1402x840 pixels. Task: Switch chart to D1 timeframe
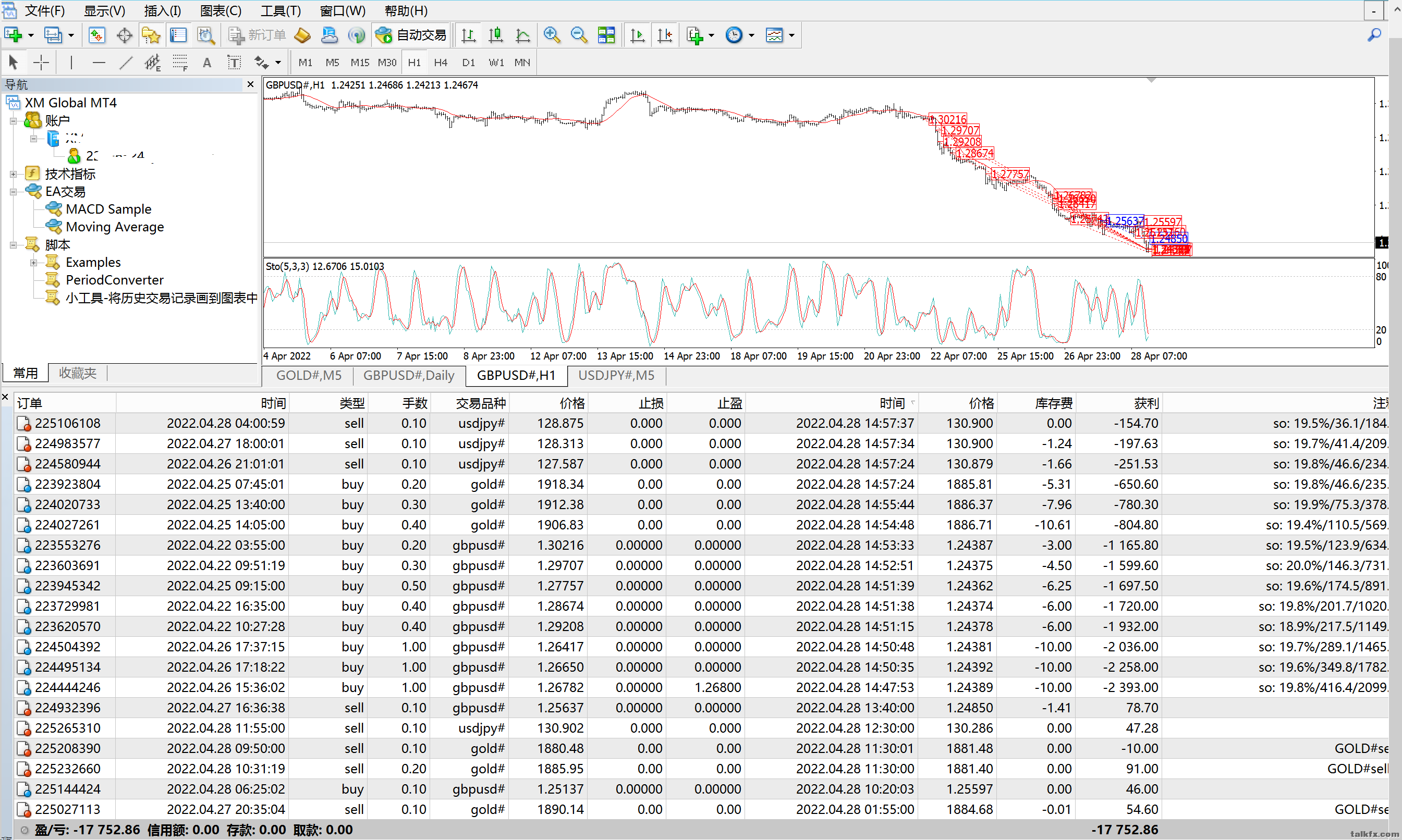pyautogui.click(x=468, y=62)
